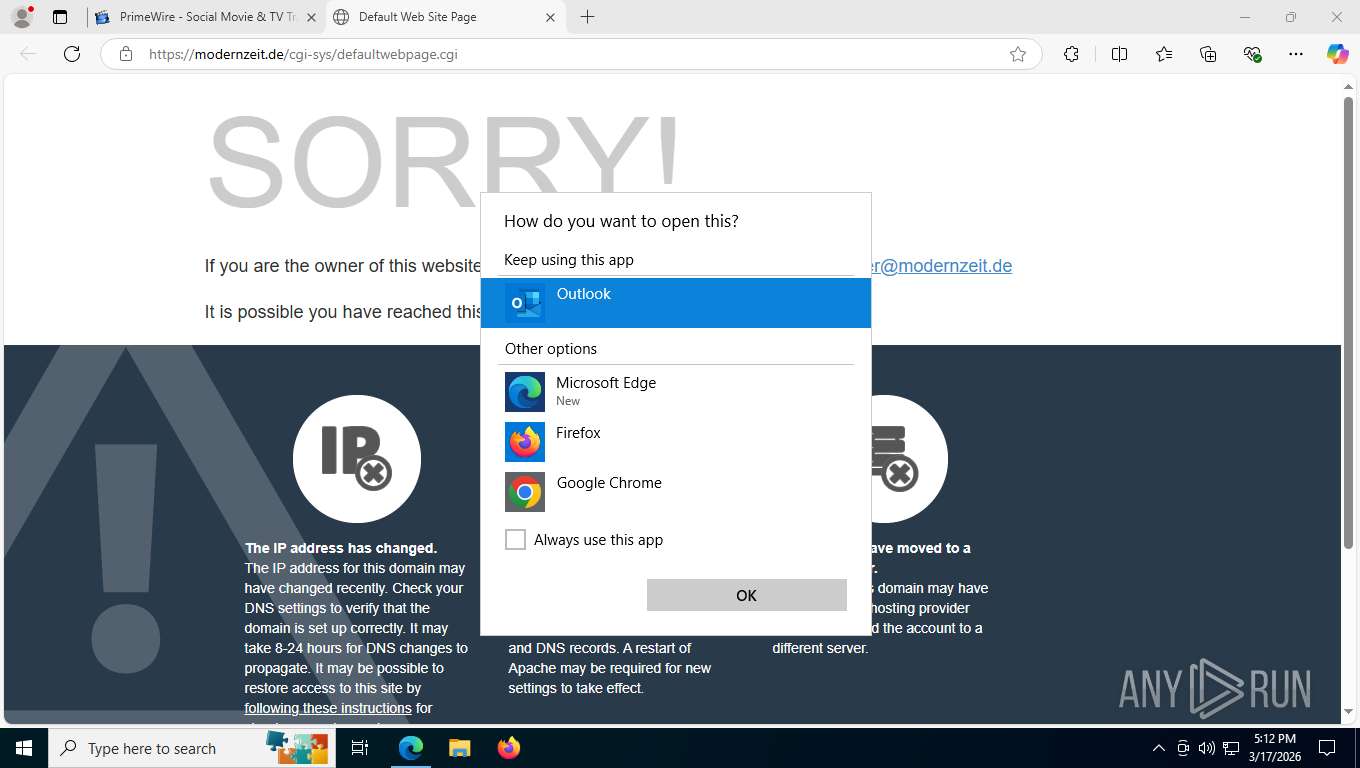This screenshot has width=1360, height=768.
Task: Follow the 'following these instructions' link
Action: tap(328, 708)
